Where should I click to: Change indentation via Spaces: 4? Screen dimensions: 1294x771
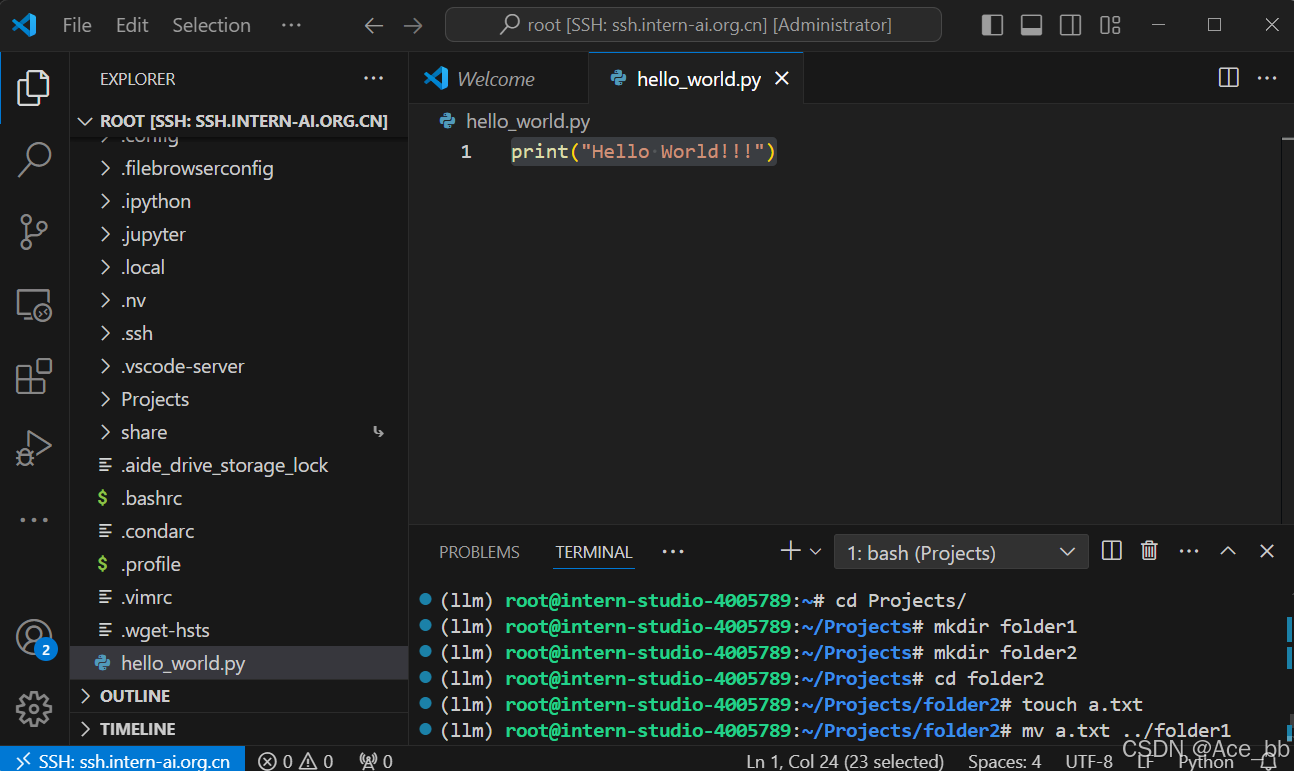pyautogui.click(x=1004, y=761)
